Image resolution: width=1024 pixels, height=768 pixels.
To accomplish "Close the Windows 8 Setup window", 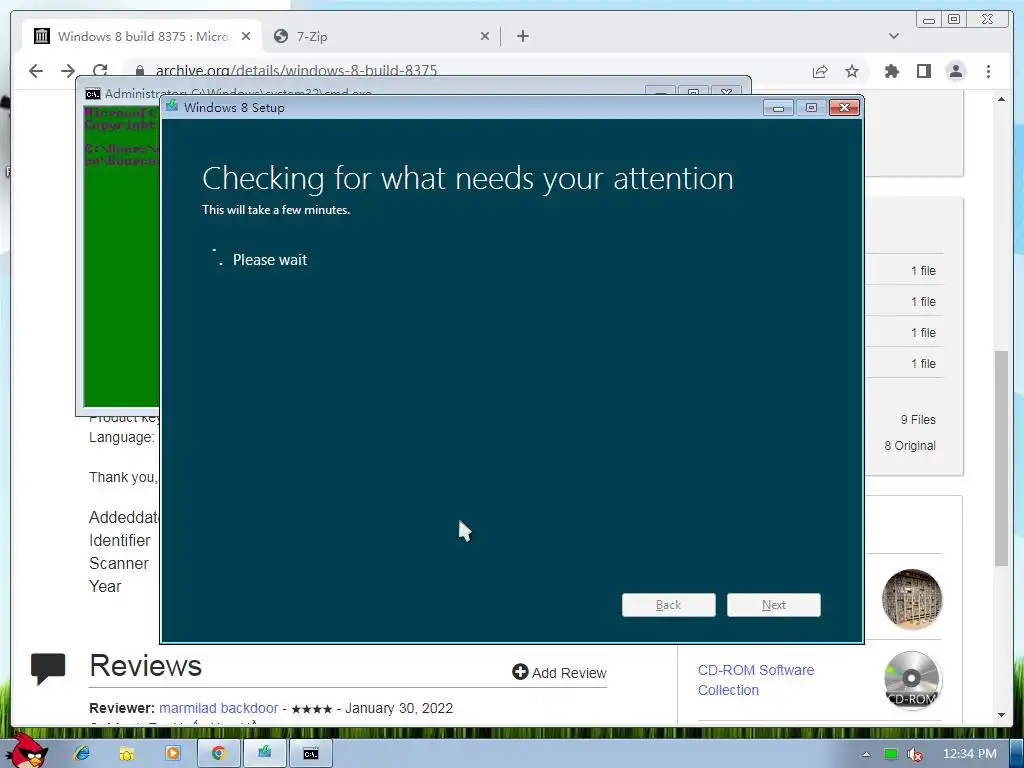I will click(844, 108).
